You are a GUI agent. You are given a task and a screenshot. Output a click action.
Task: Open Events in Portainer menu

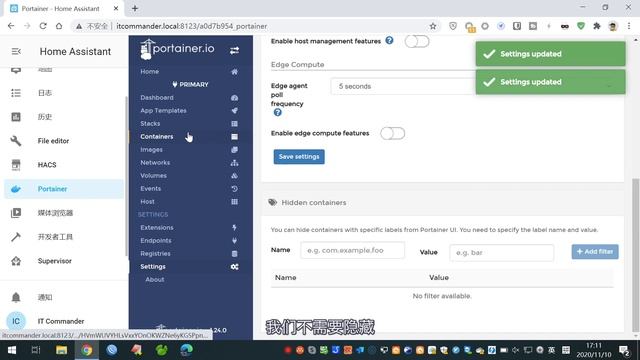coord(151,189)
